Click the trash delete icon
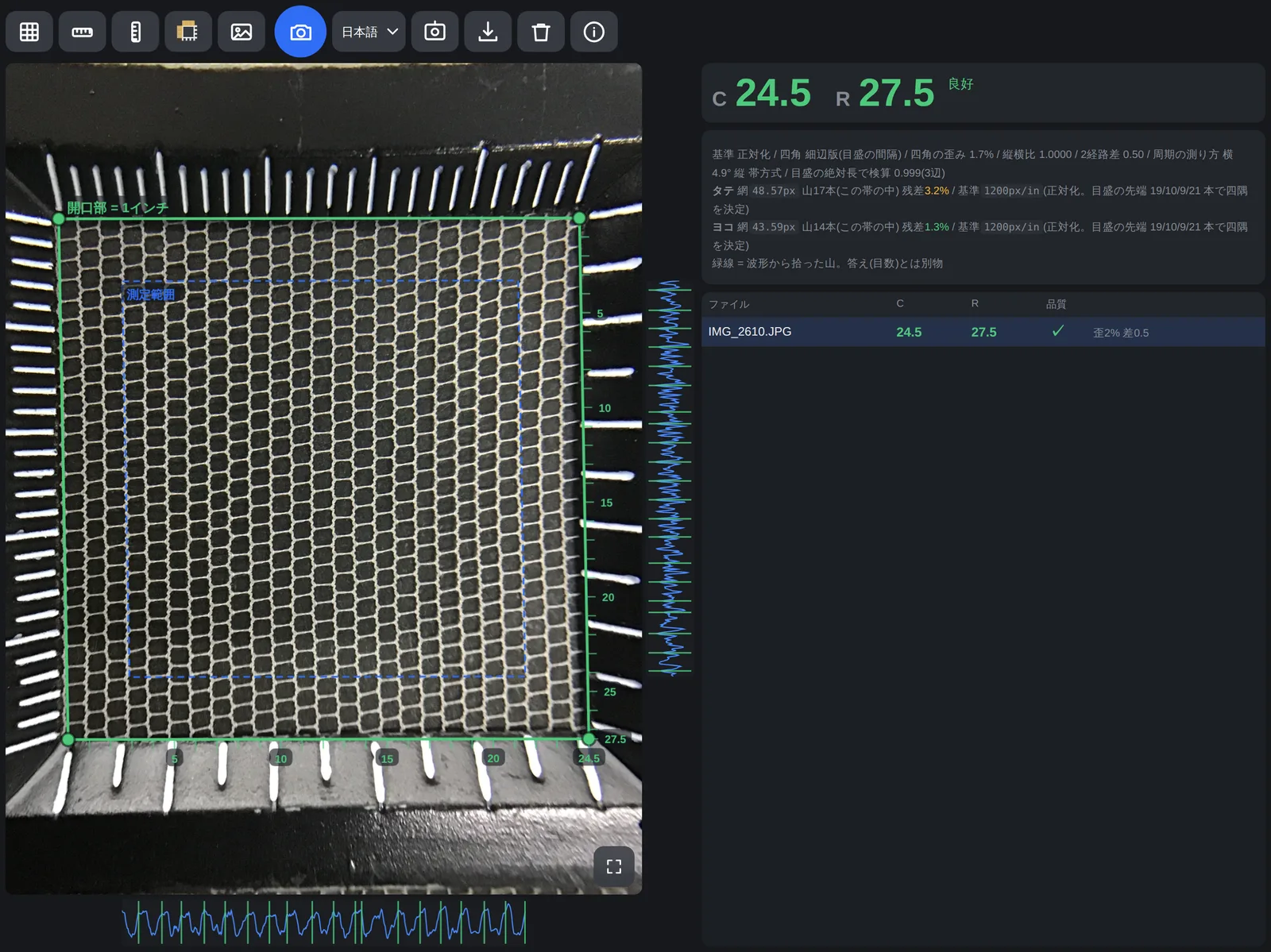1271x952 pixels. (541, 32)
